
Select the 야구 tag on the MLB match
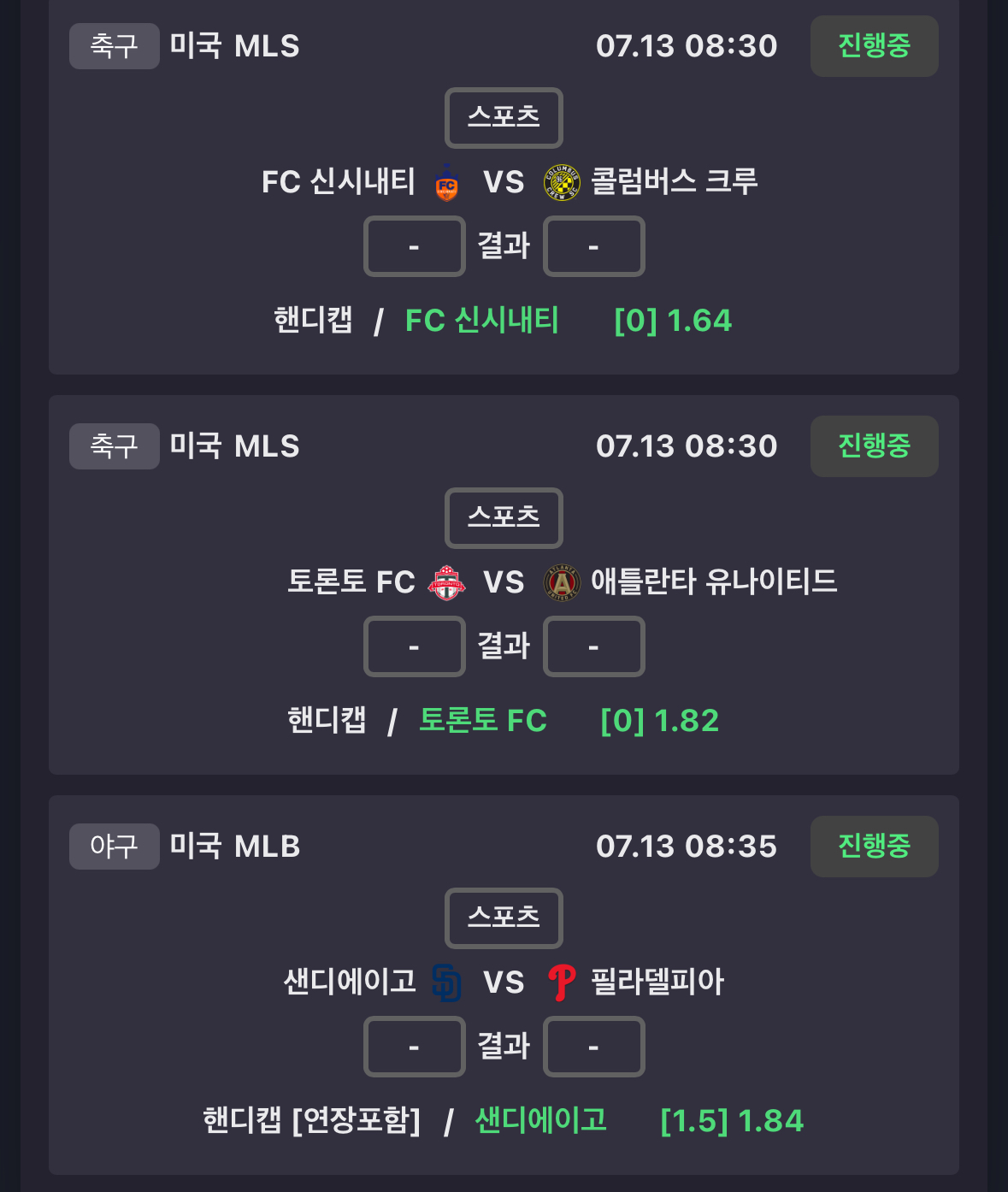[115, 847]
